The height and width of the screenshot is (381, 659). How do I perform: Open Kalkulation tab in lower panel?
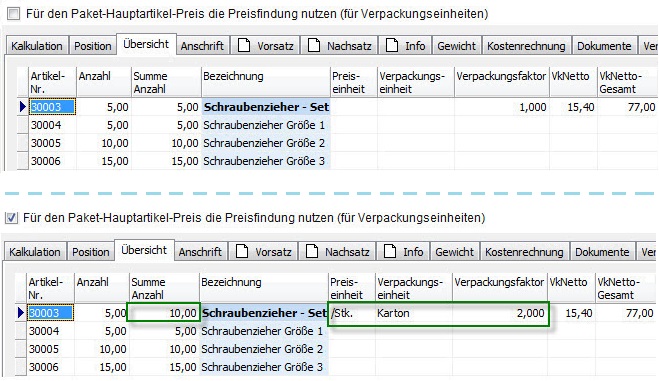pyautogui.click(x=35, y=252)
